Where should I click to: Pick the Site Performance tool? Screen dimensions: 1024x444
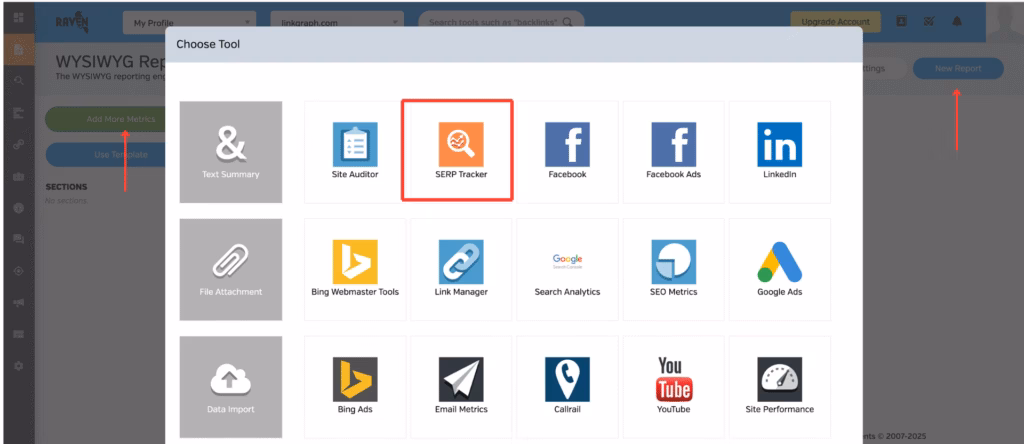tap(779, 384)
